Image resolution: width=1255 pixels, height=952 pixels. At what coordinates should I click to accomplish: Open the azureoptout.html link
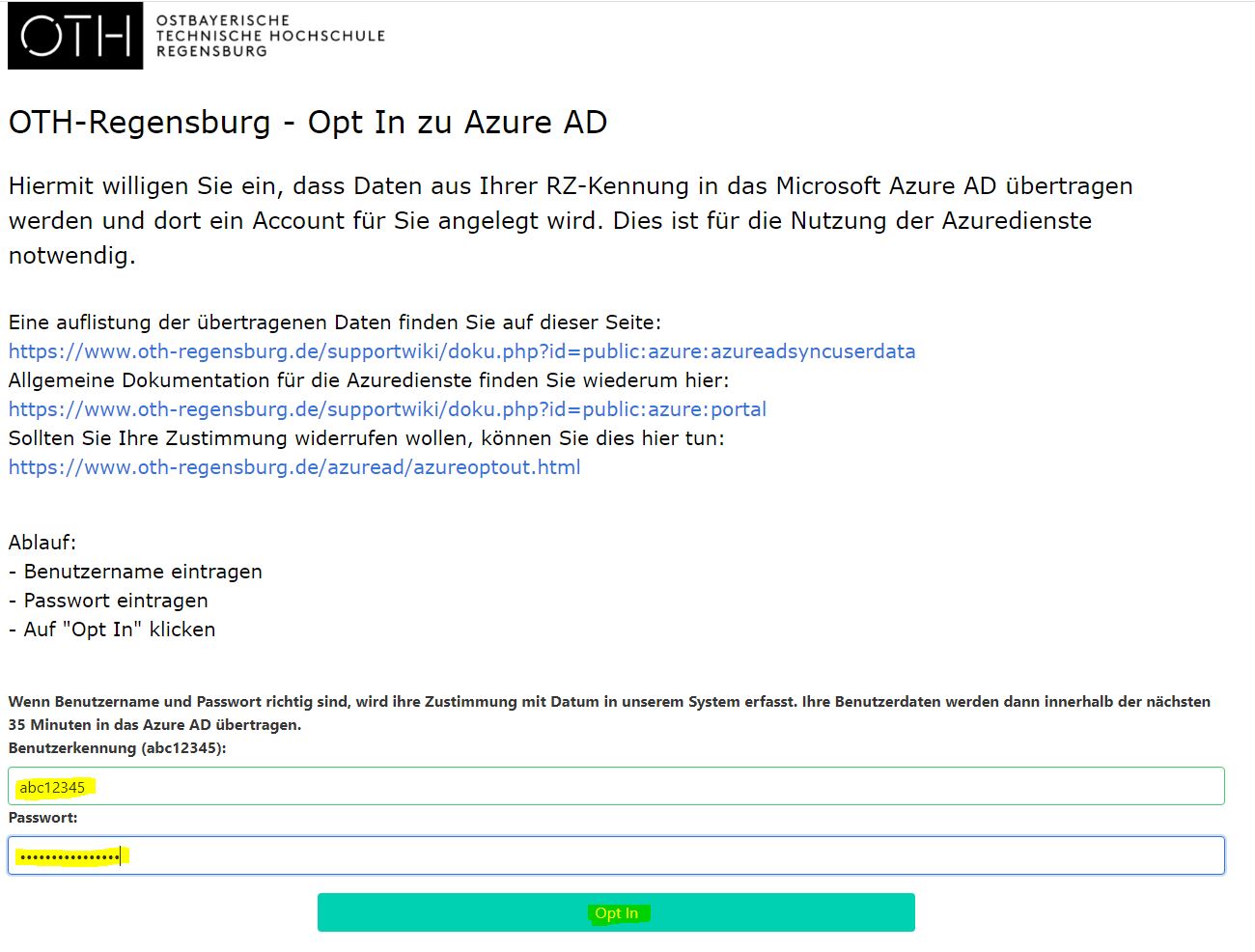coord(294,467)
